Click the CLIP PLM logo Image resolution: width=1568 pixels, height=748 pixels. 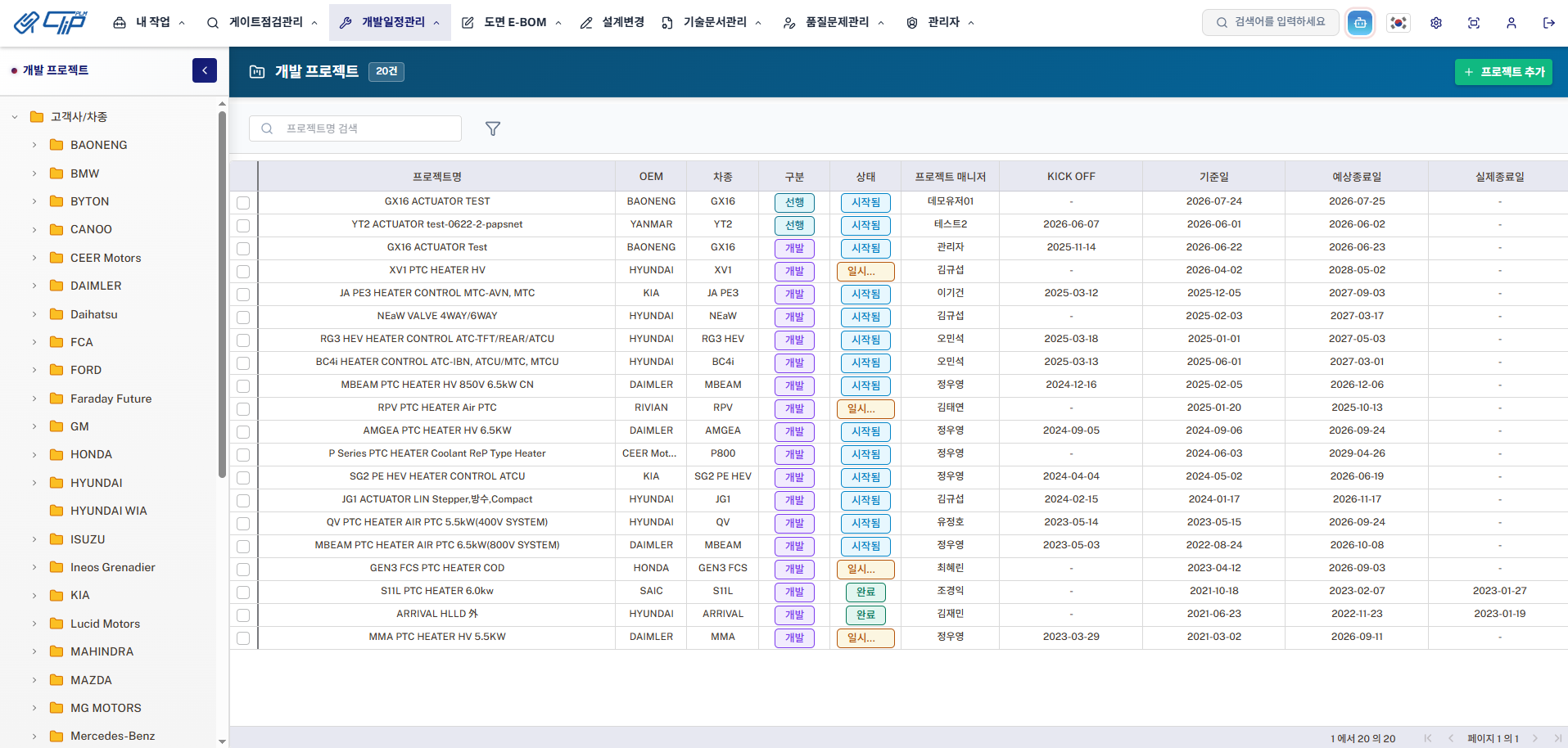point(51,22)
